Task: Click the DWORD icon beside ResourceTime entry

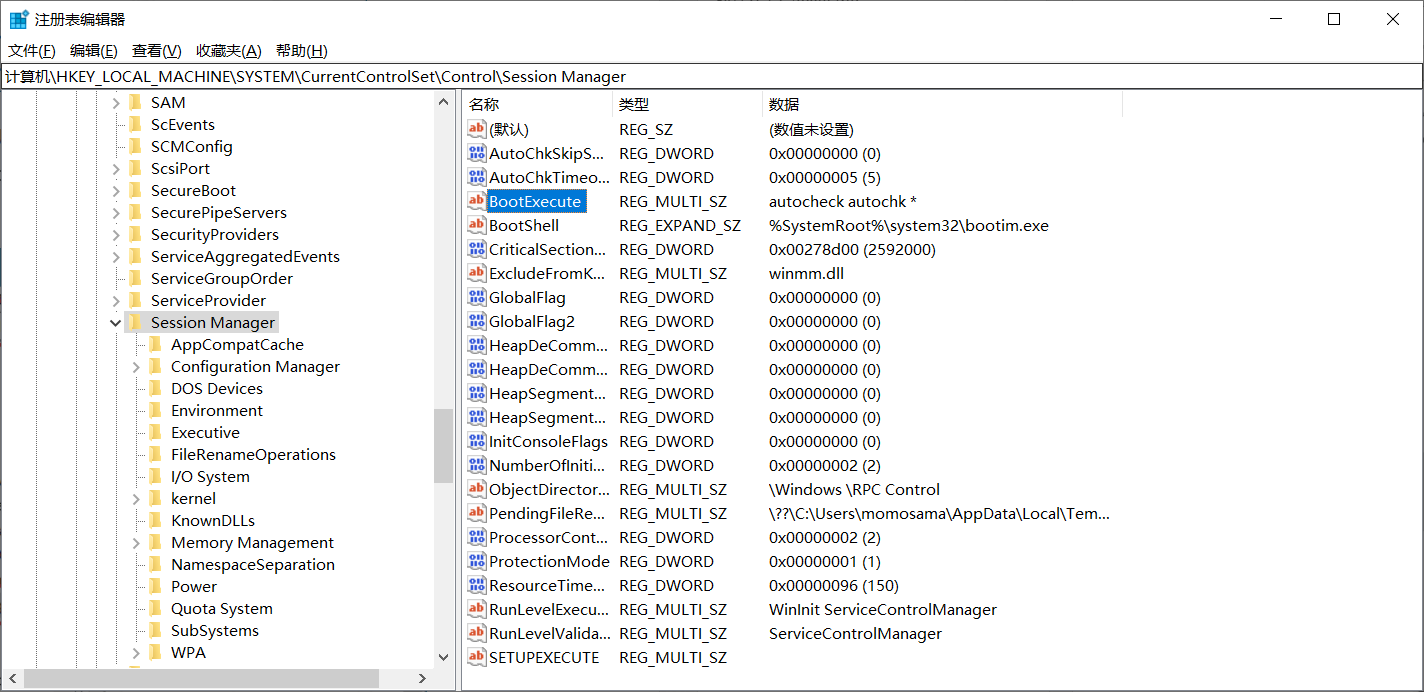Action: click(x=476, y=585)
